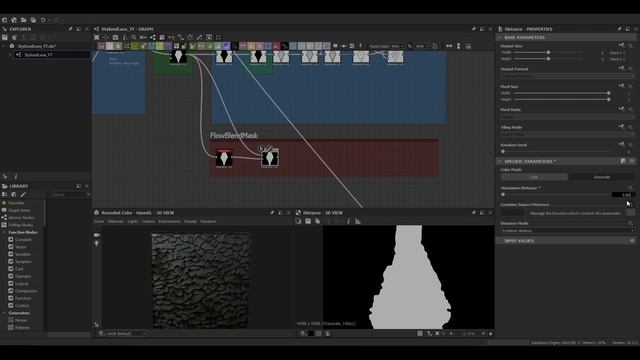The width and height of the screenshot is (640, 360).
Task: Click the magnifier search icon in graph toolbar
Action: [x=133, y=37]
